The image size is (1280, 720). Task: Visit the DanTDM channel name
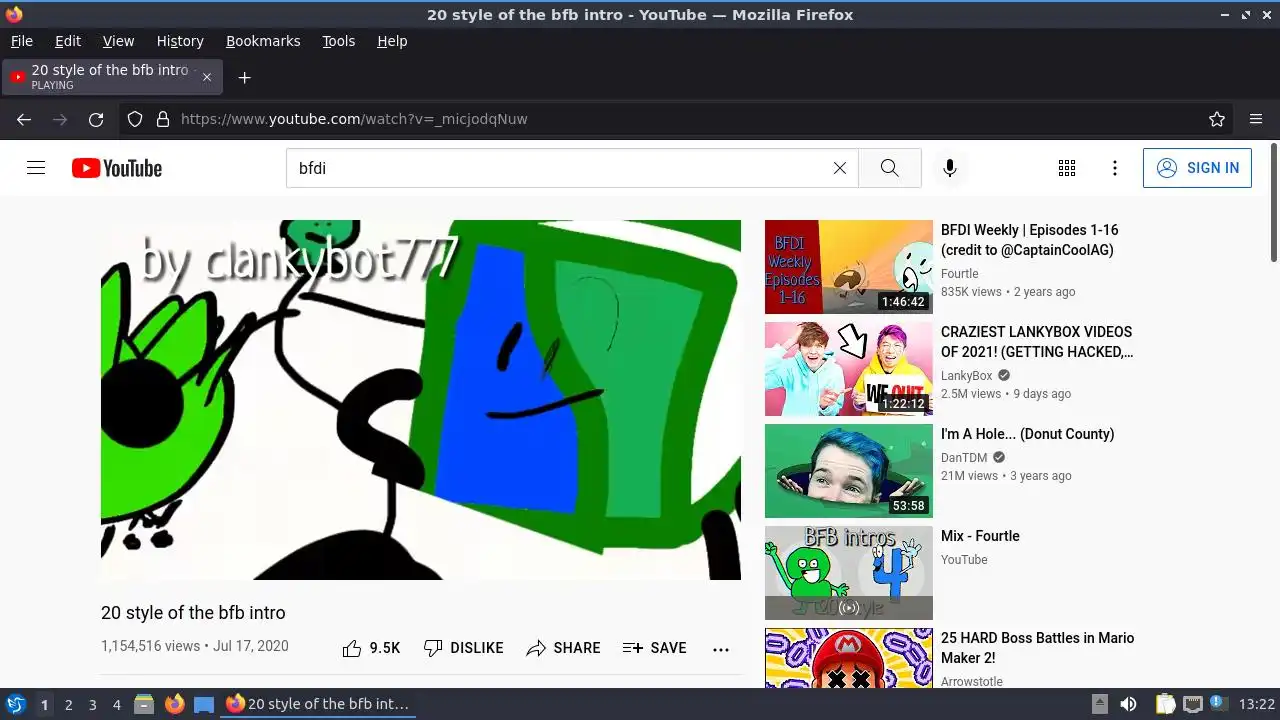[x=964, y=458]
